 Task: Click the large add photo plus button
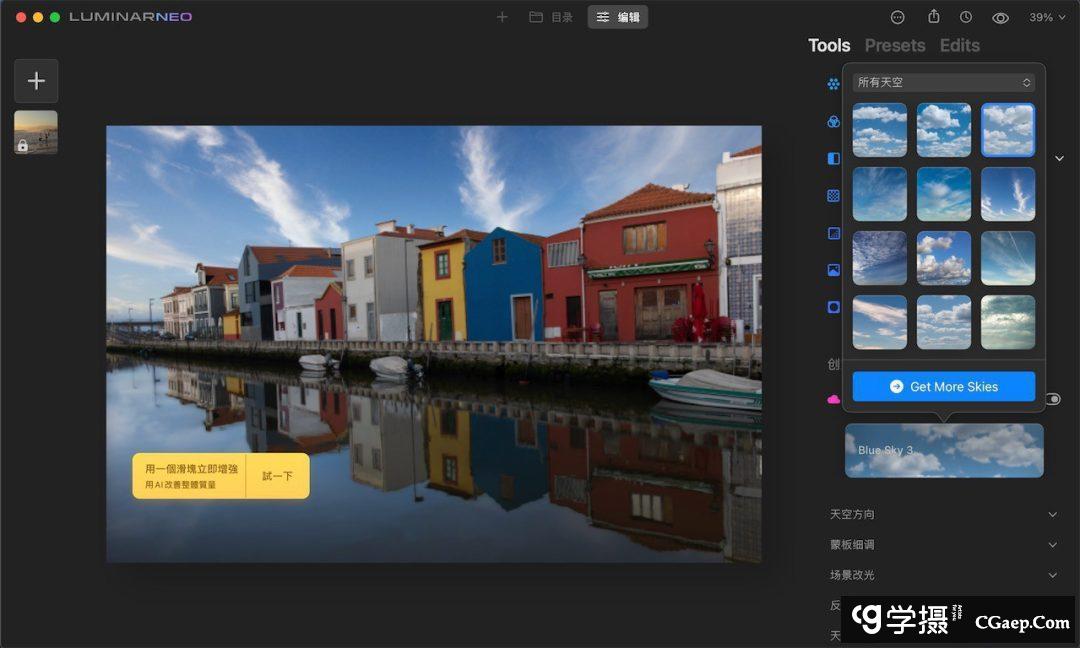(x=36, y=81)
